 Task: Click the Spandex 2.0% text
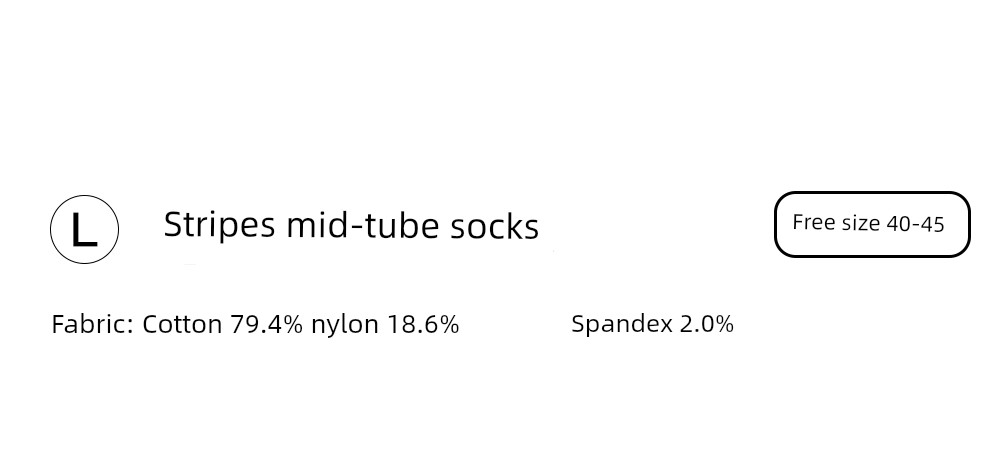click(x=652, y=324)
